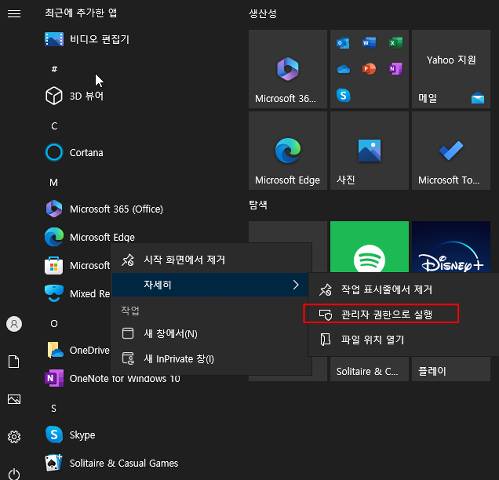The width and height of the screenshot is (499, 480).
Task: Select Microsoft Edge in the app list
Action: coord(90,237)
